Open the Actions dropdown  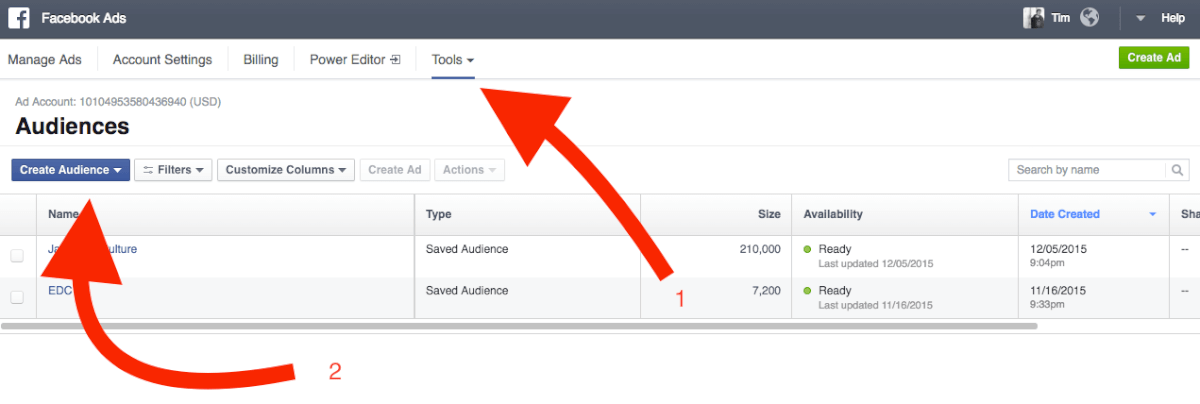pos(469,170)
